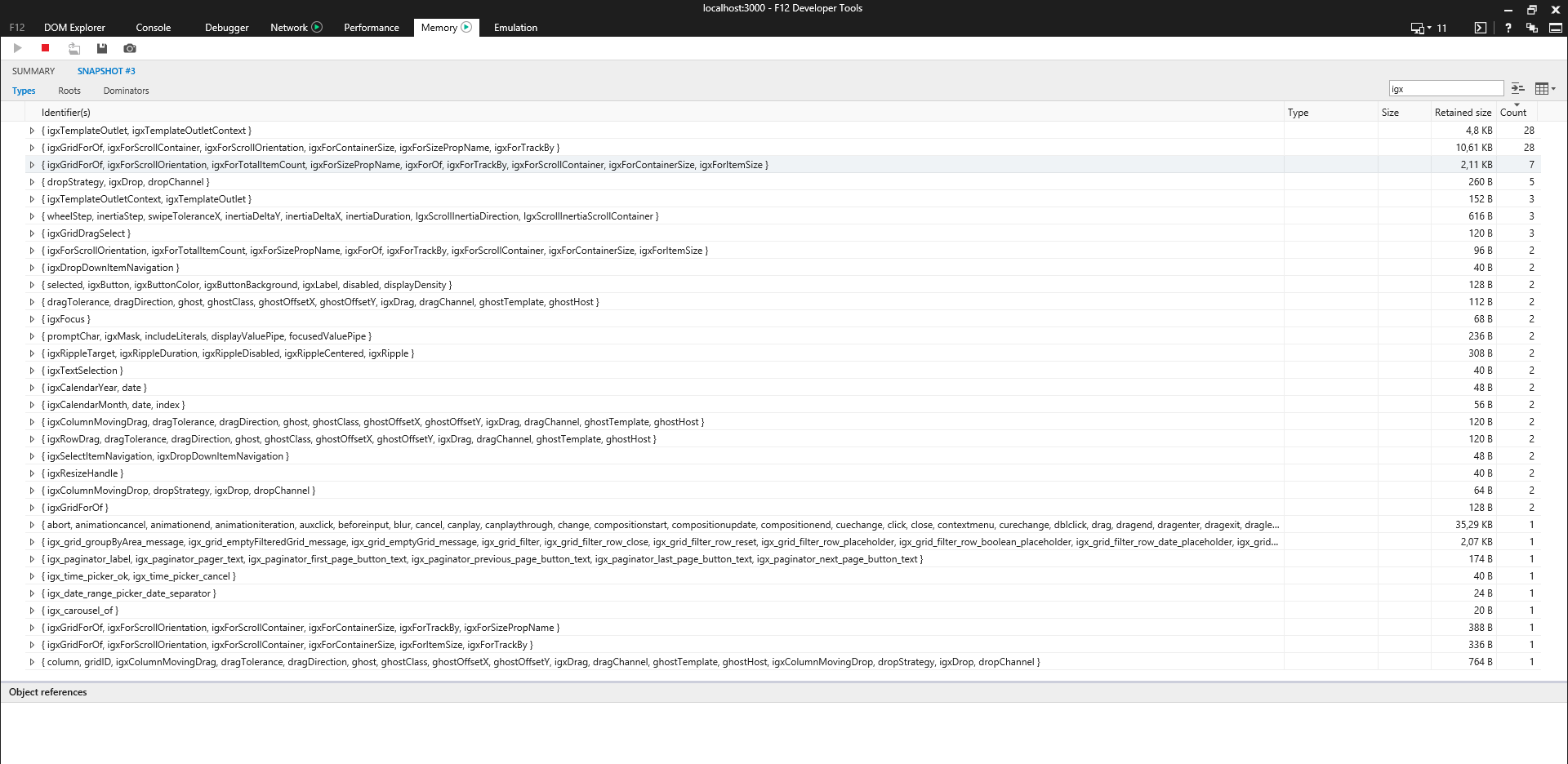
Task: Switch to the Performance tab
Action: (371, 27)
